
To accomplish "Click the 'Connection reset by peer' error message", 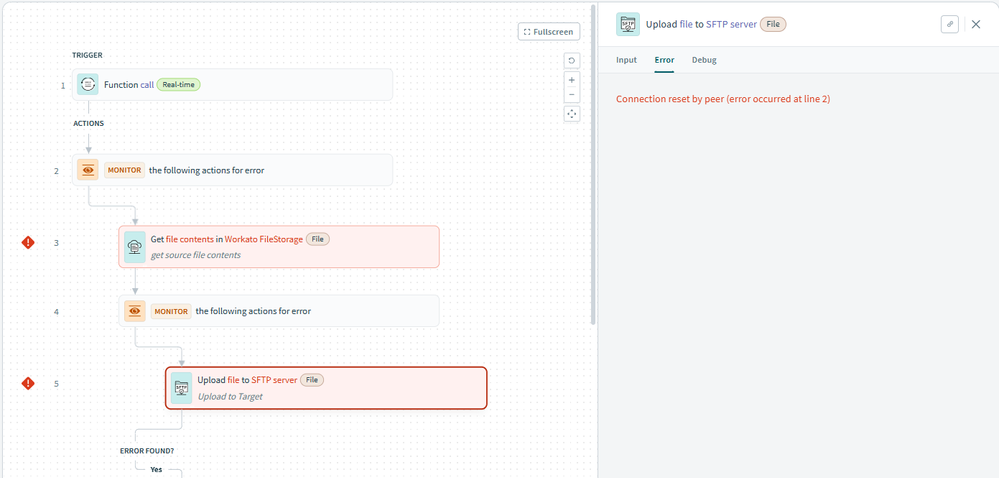I will pos(723,99).
